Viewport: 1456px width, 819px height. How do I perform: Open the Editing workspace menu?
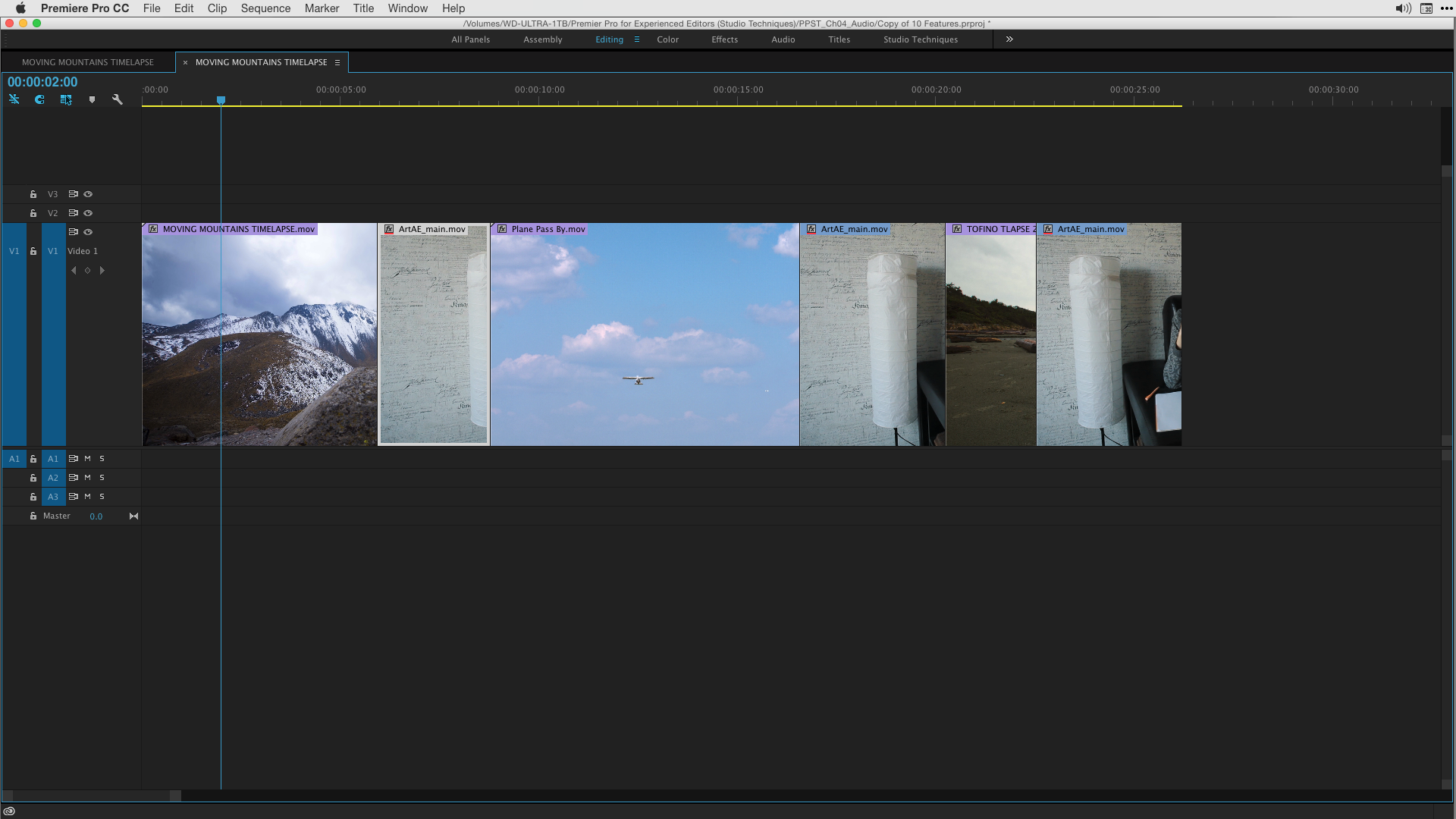(637, 39)
